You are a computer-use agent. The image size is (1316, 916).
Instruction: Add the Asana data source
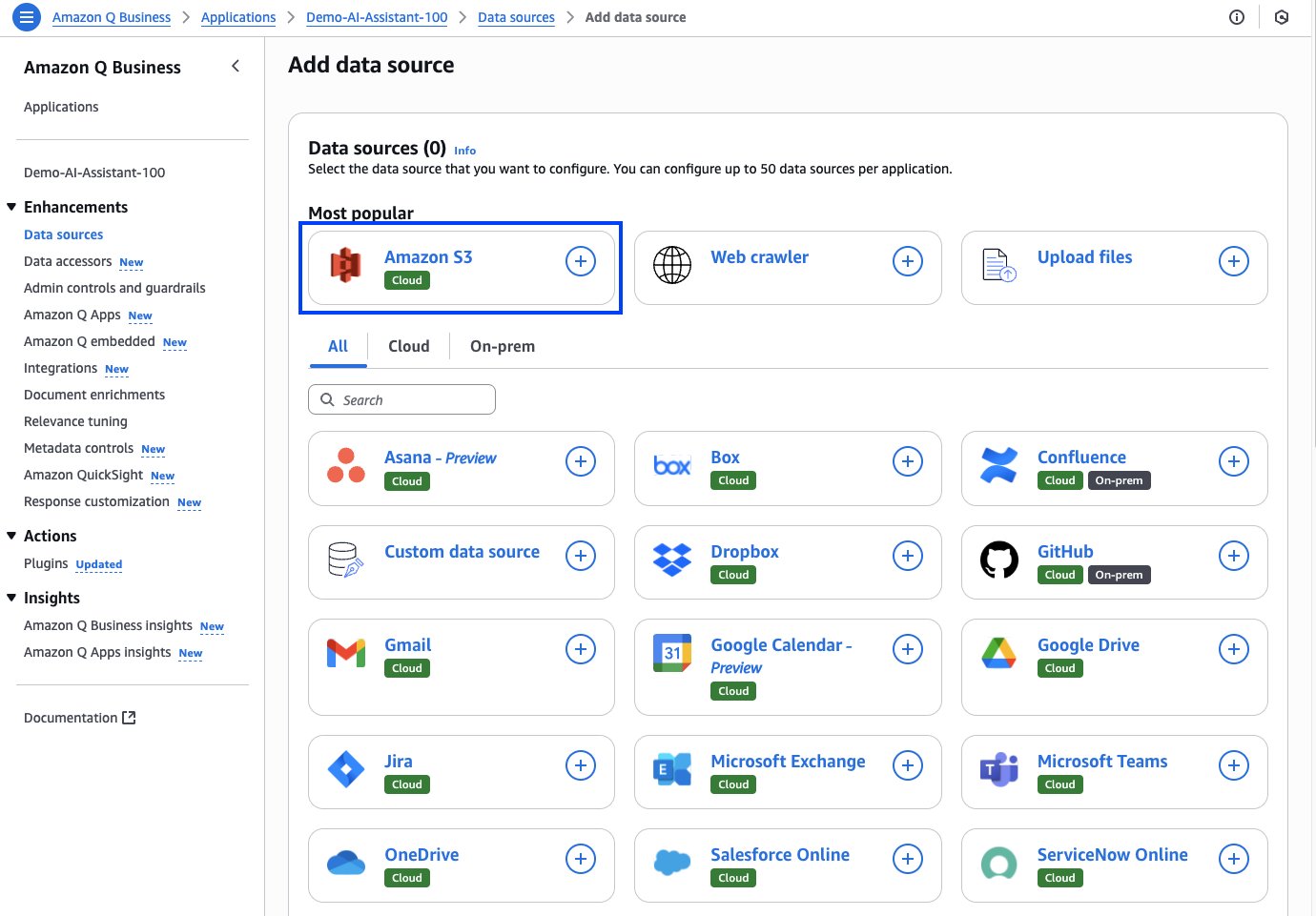(581, 461)
